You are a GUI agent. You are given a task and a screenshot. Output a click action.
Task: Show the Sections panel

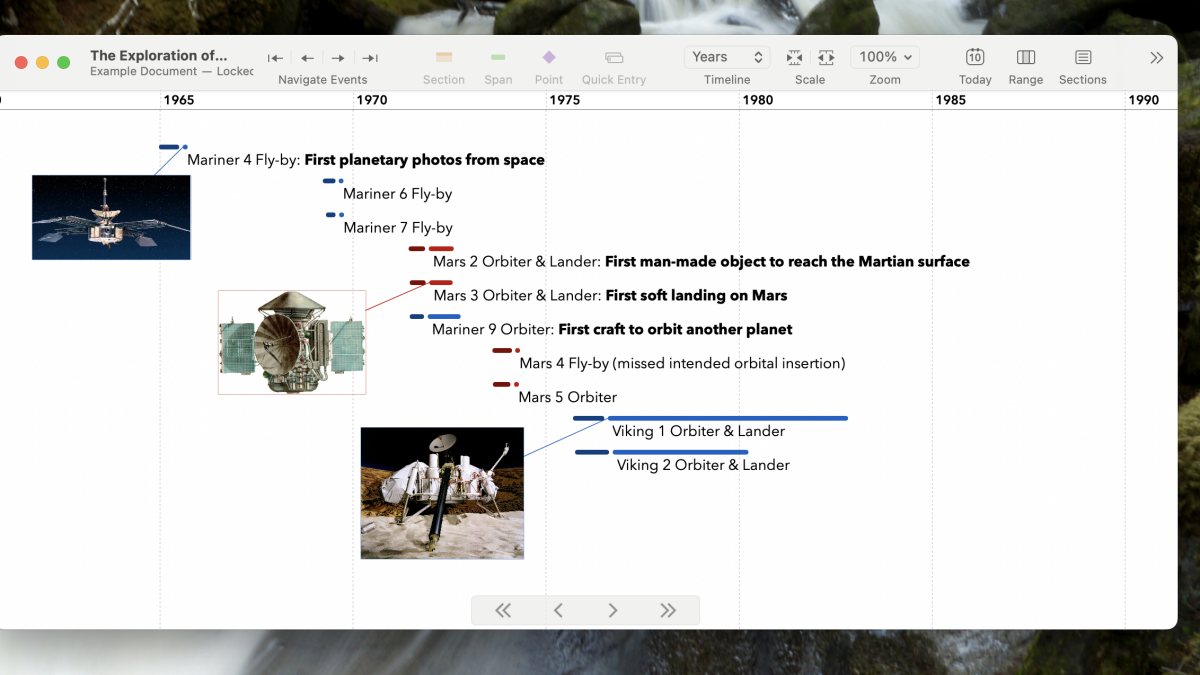1082,58
